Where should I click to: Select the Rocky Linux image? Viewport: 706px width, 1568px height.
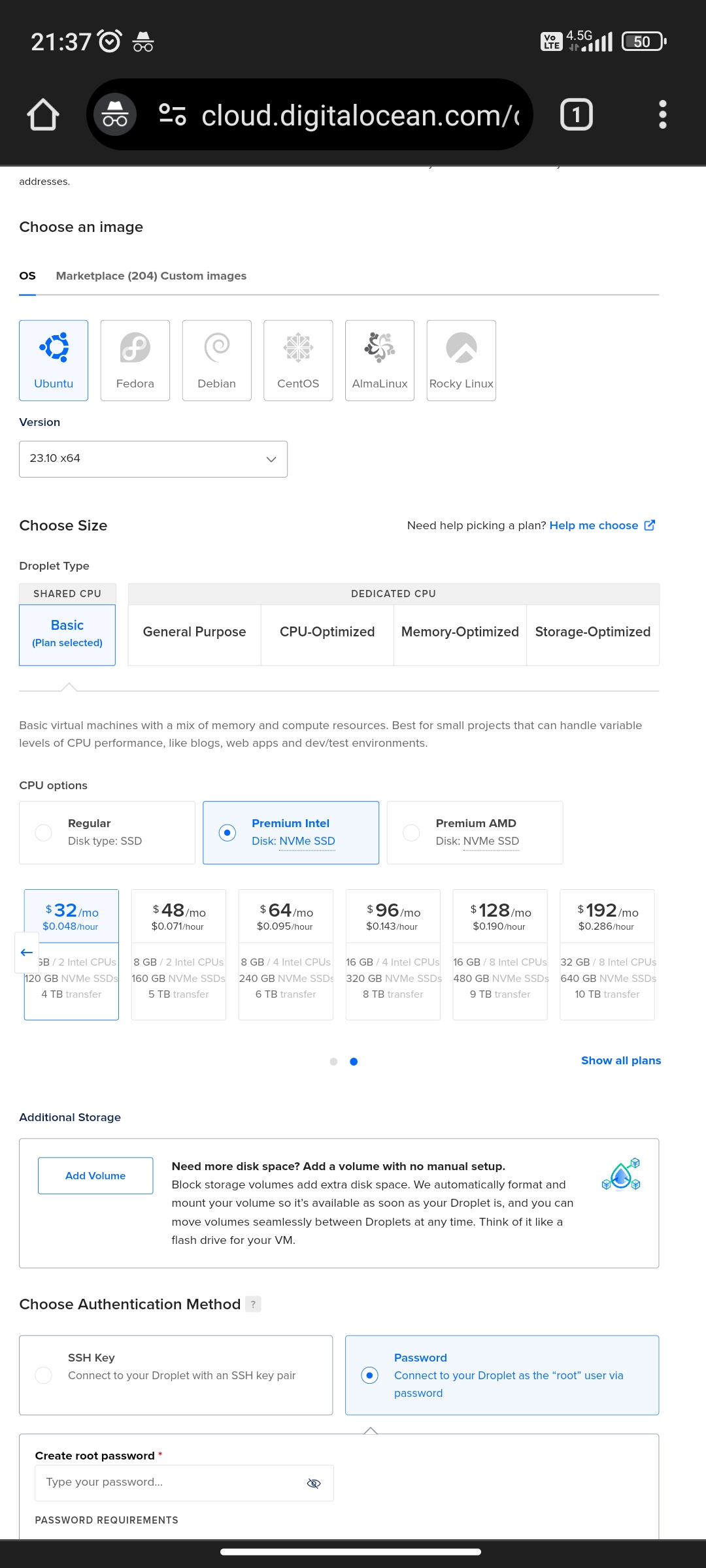(x=462, y=361)
